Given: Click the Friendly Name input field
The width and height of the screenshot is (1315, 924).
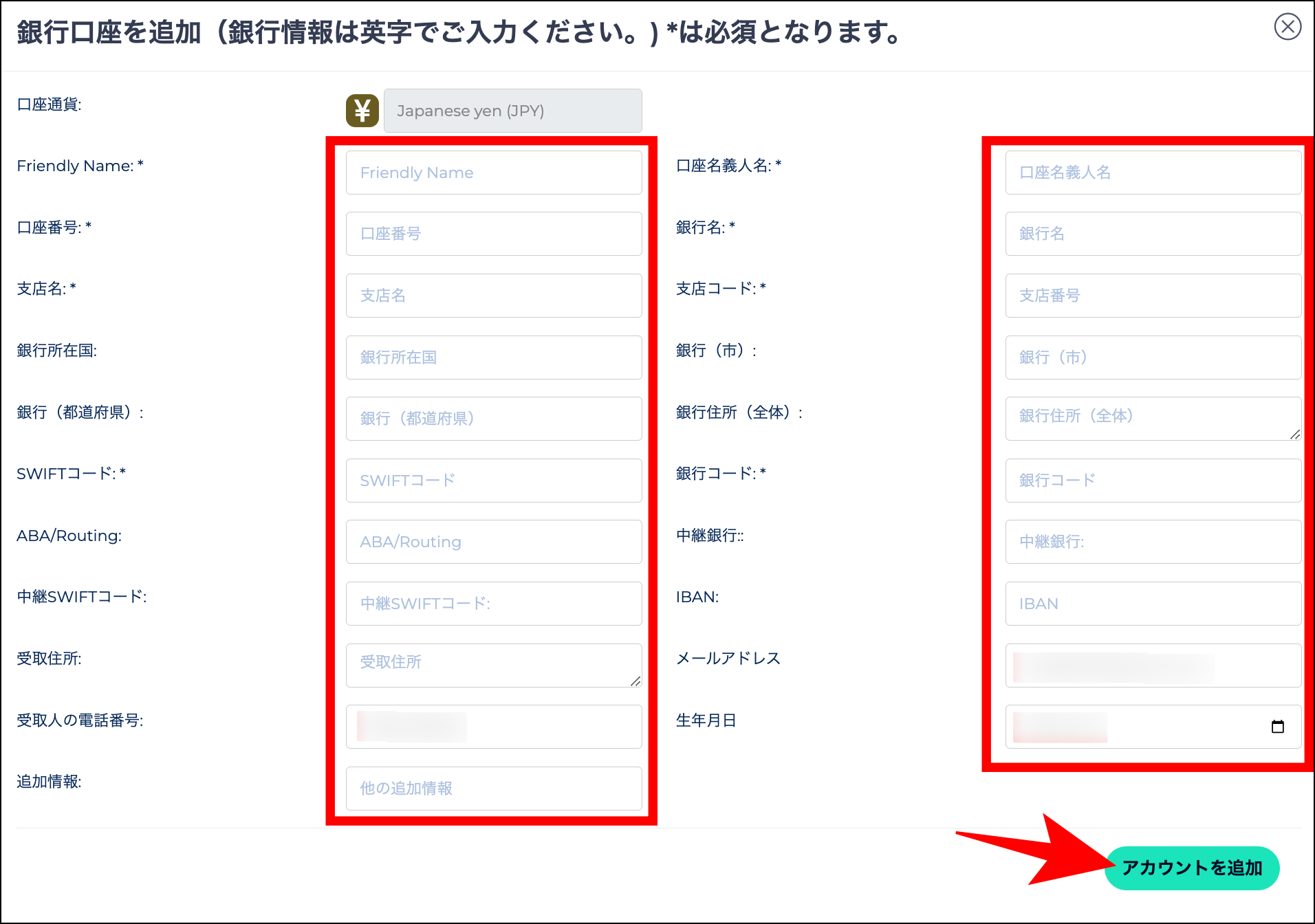Looking at the screenshot, I should 493,173.
